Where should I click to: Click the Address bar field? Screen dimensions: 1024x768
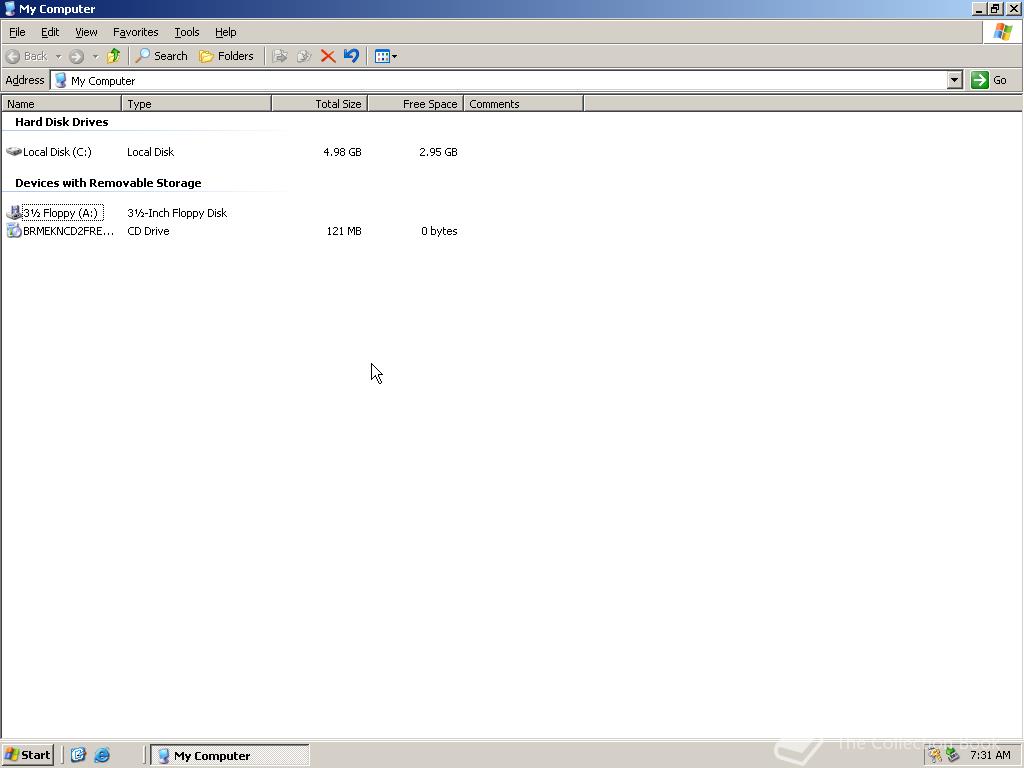coord(499,80)
